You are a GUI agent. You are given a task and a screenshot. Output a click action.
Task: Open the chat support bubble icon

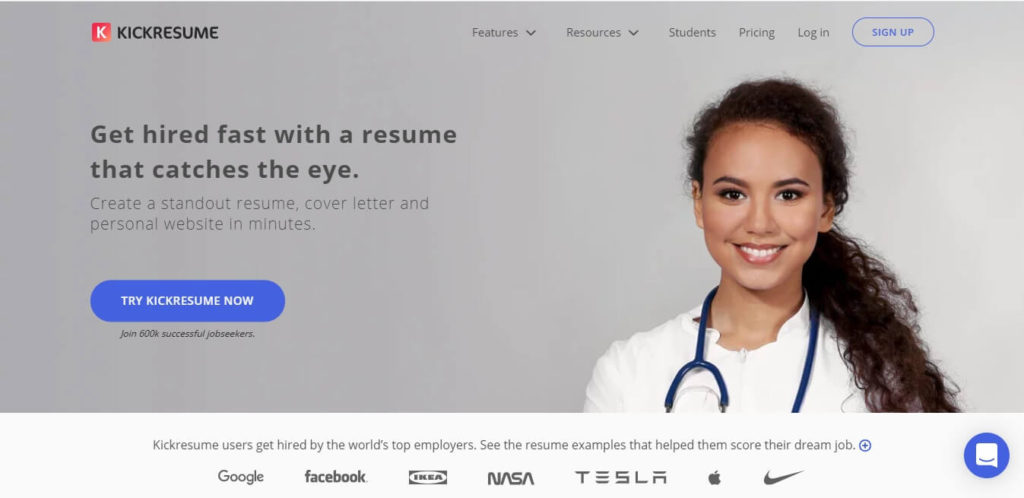click(986, 455)
